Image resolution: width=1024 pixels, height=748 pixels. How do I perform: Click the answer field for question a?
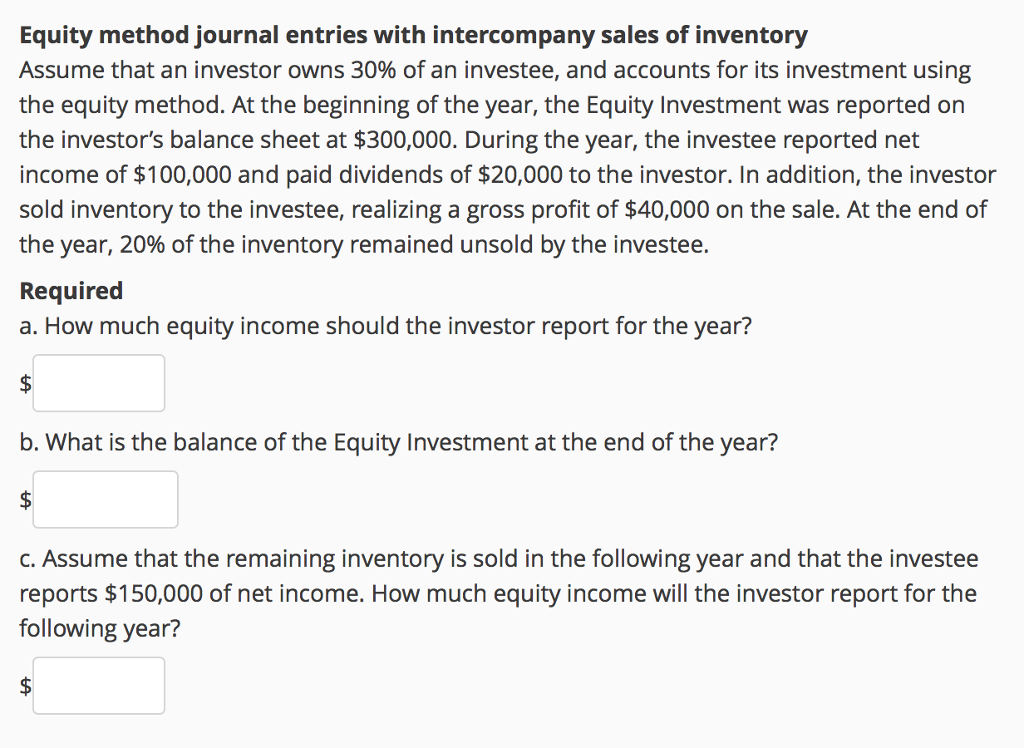pyautogui.click(x=98, y=383)
